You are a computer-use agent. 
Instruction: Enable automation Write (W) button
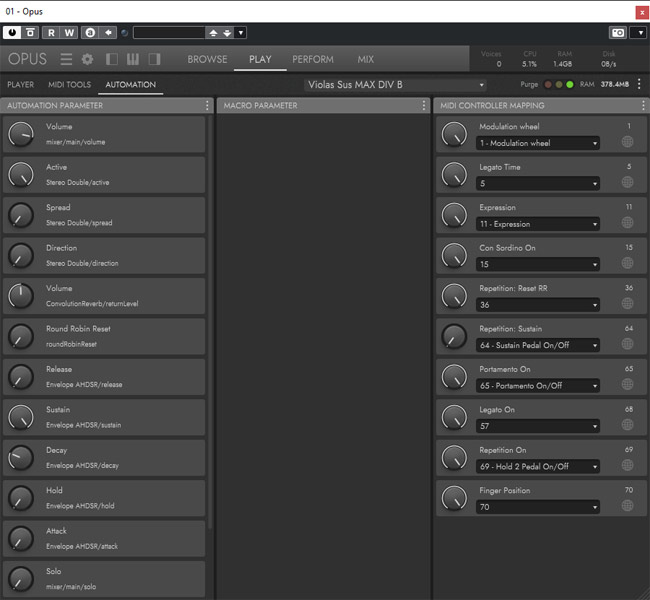(x=70, y=32)
